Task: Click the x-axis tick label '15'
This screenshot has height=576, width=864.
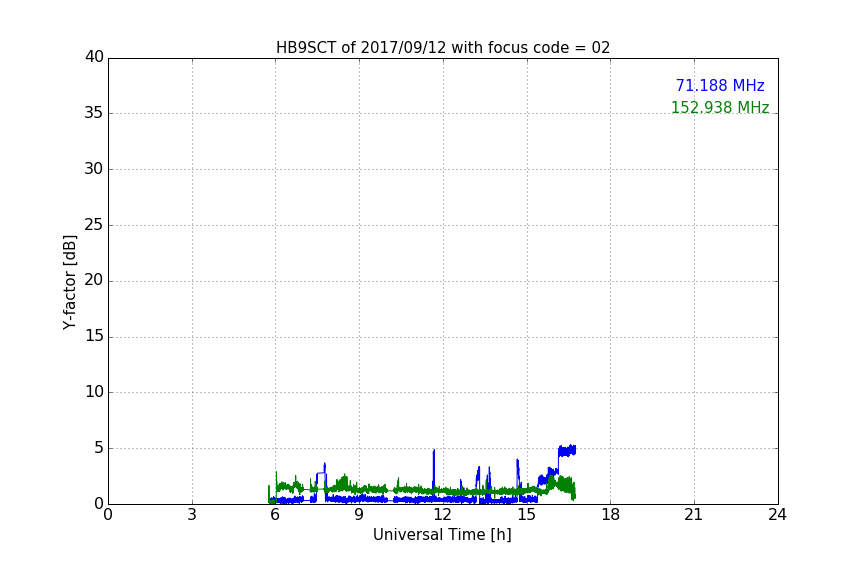Action: (x=527, y=515)
